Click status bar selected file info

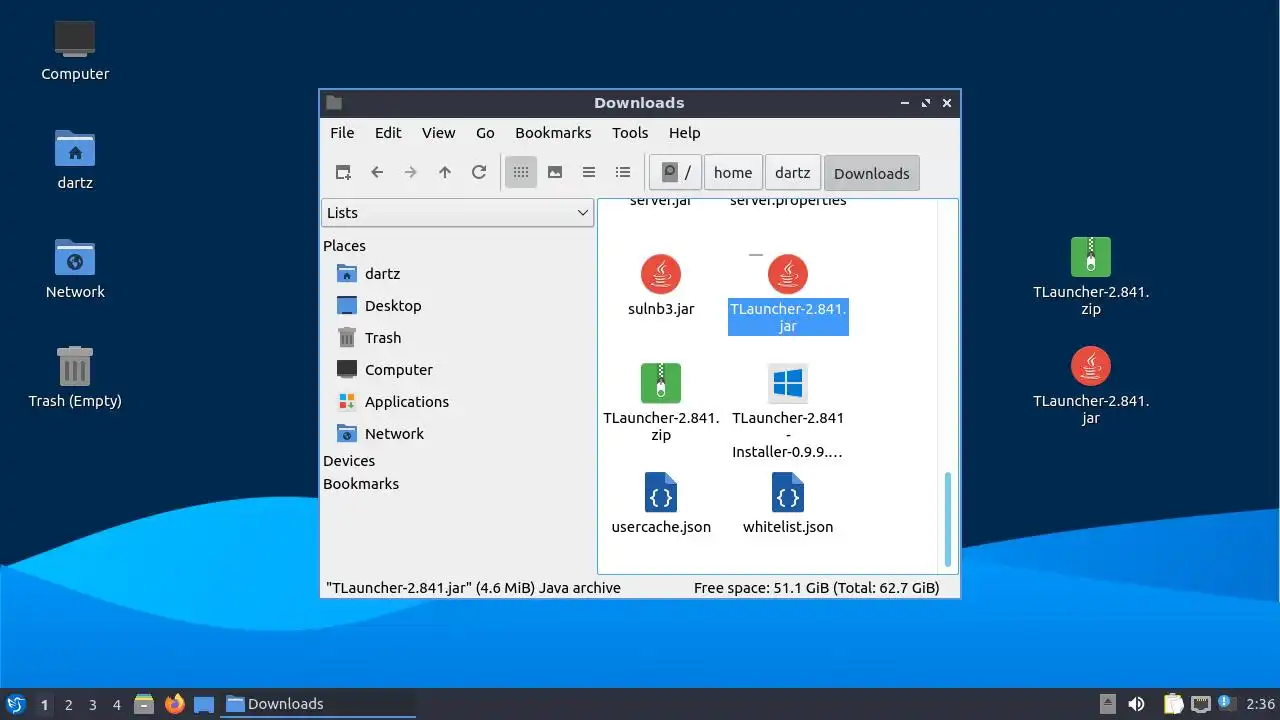[x=473, y=587]
